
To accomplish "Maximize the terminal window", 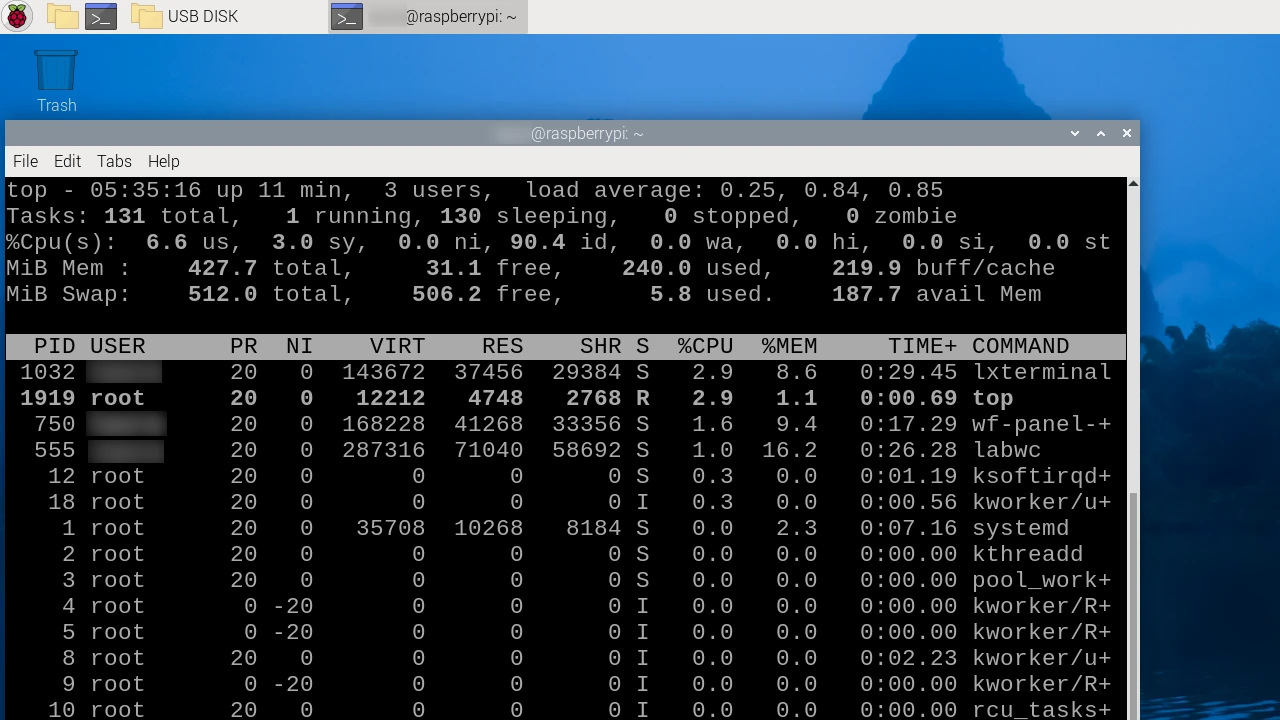I will (x=1101, y=133).
